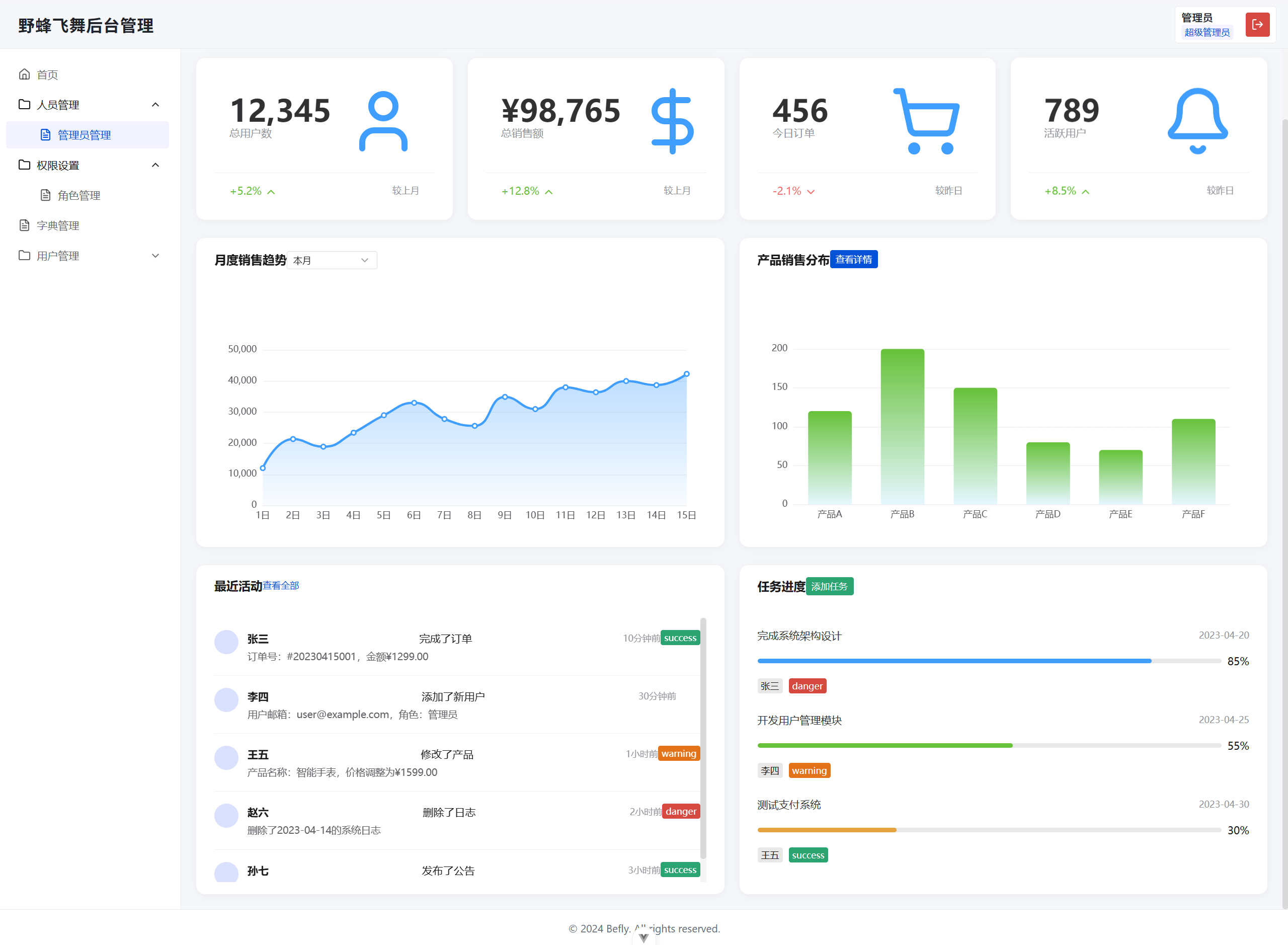Image resolution: width=1288 pixels, height=945 pixels.
Task: Open the 本月 period dropdown
Action: [332, 260]
